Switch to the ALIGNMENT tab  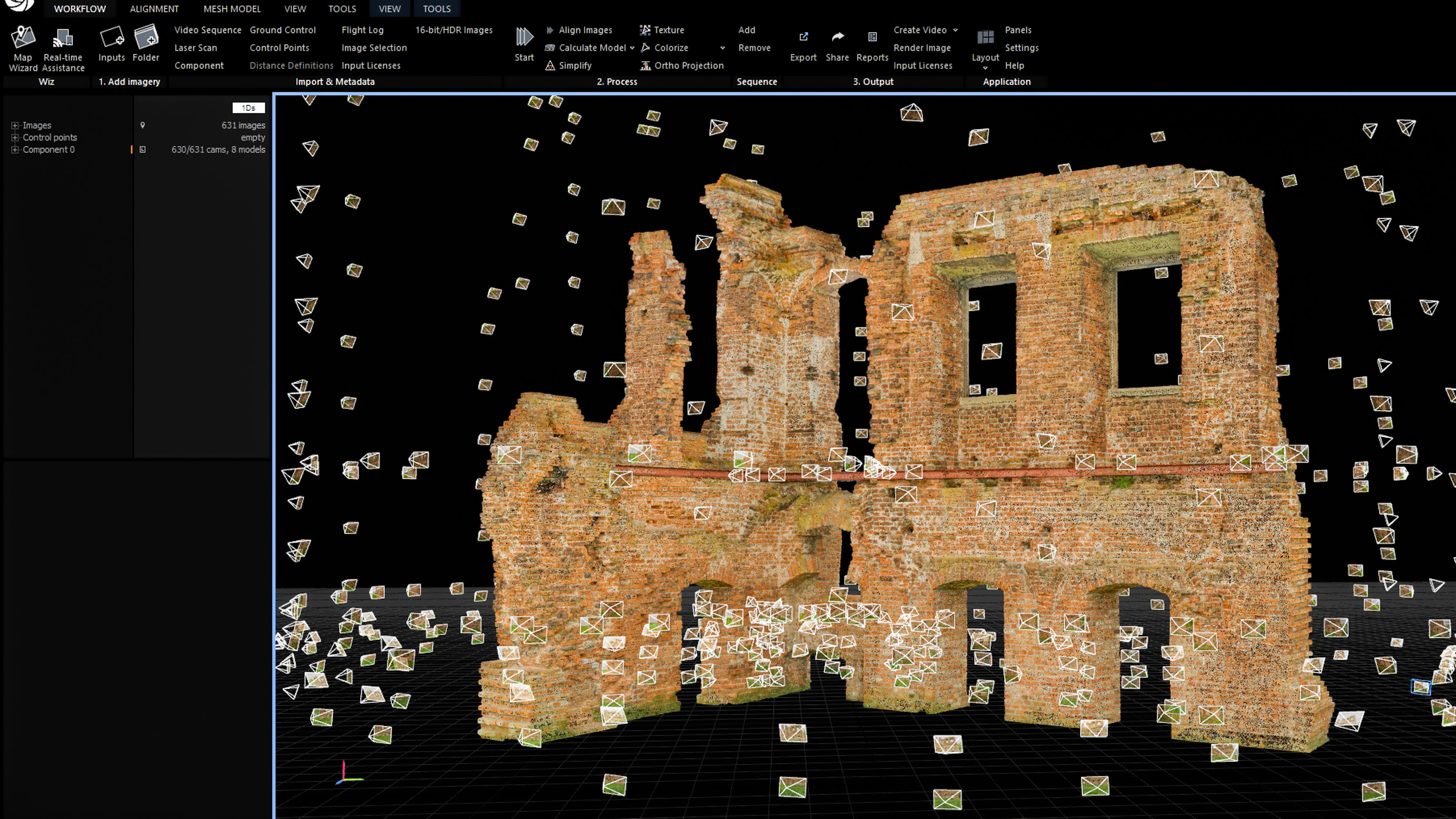point(154,9)
